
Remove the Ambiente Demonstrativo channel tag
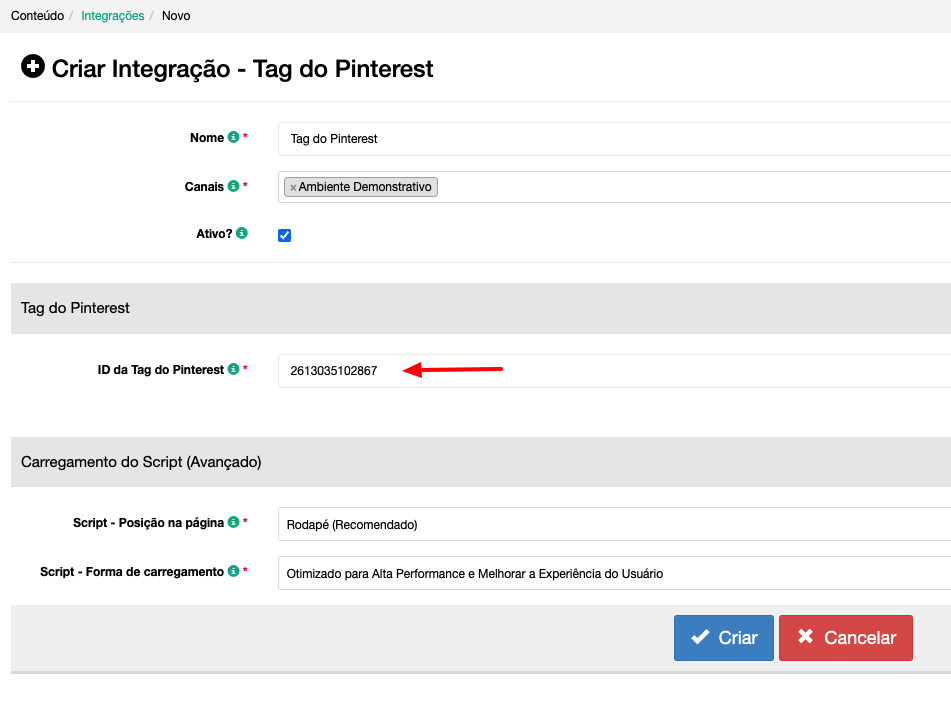tap(293, 188)
